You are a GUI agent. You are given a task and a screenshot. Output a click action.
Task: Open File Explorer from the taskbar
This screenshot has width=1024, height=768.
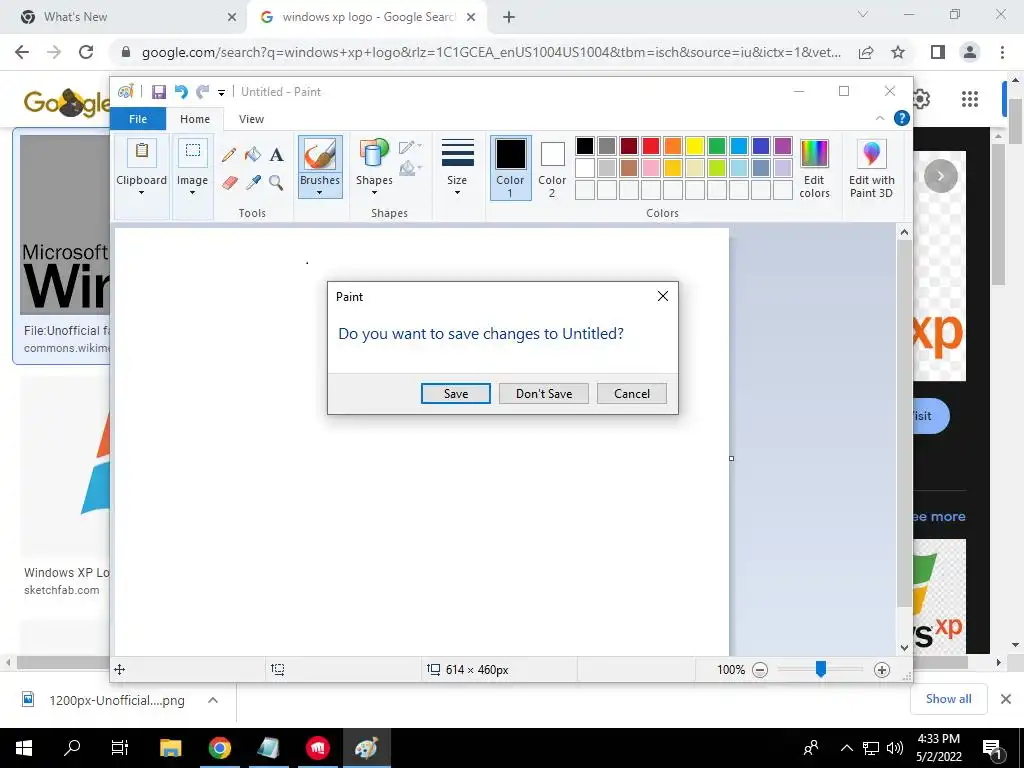coord(170,748)
